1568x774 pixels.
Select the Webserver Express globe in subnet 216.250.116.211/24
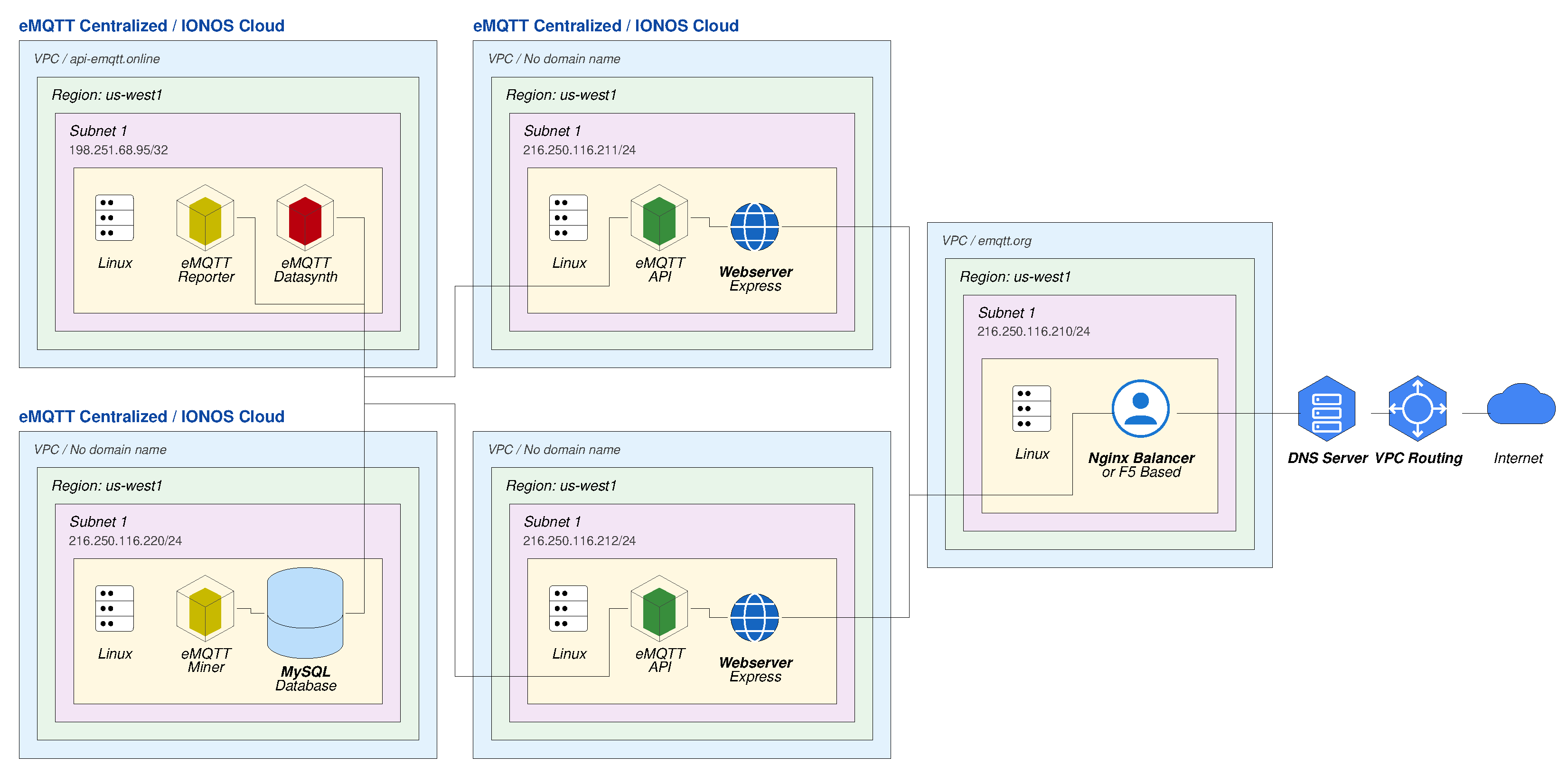755,227
